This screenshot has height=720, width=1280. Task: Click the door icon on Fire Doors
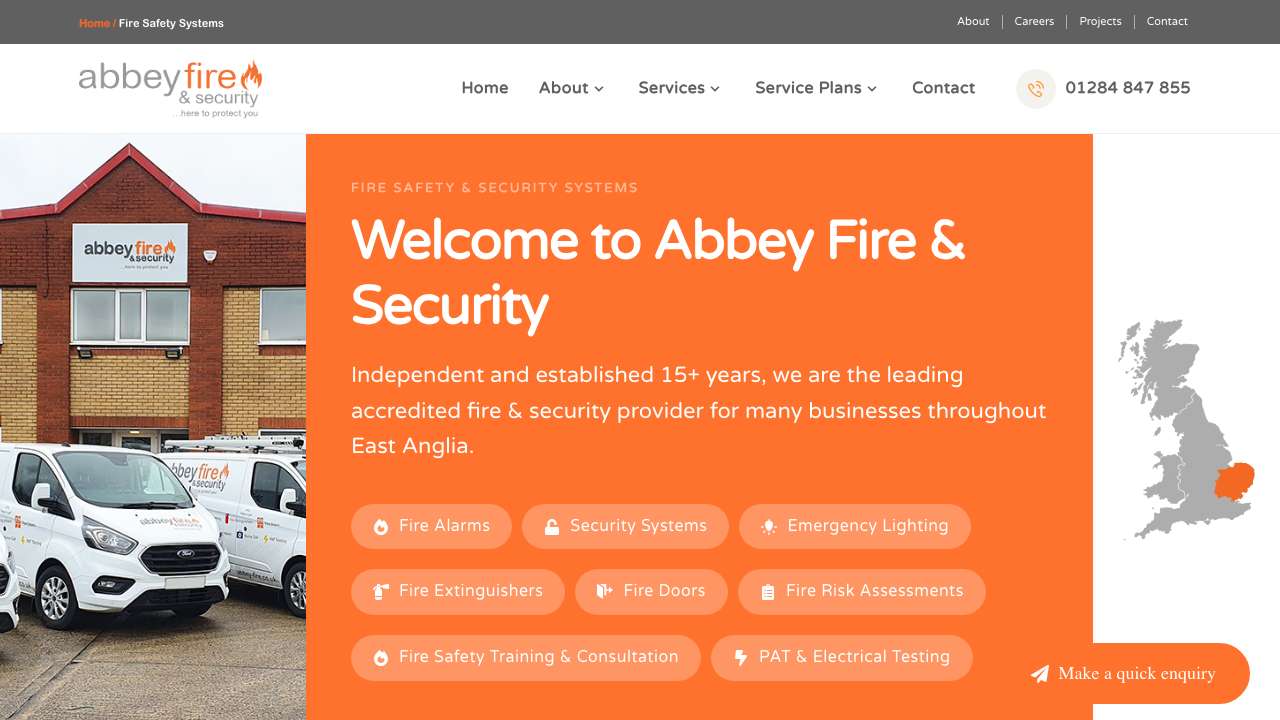[x=604, y=592]
